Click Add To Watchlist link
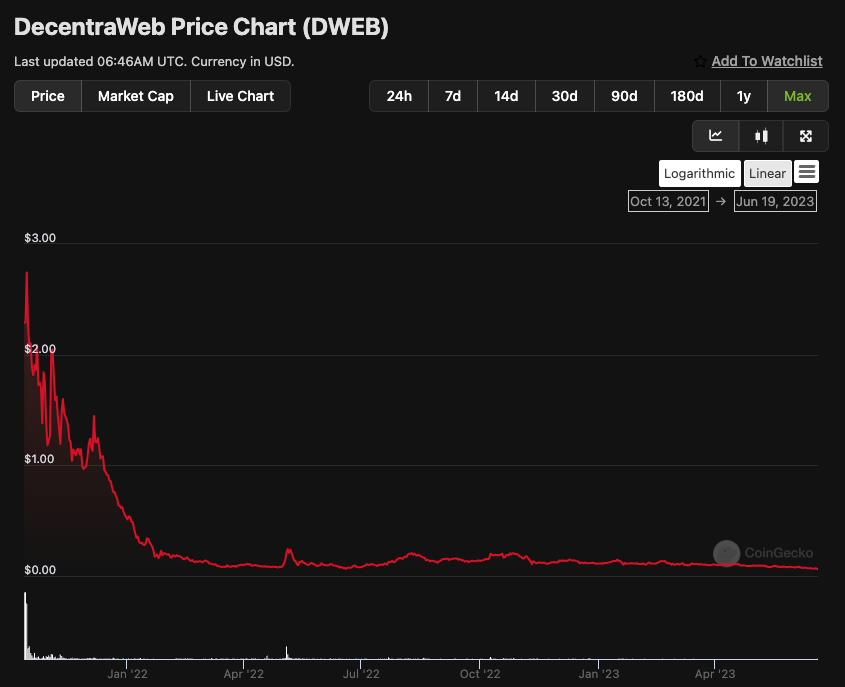Image resolution: width=845 pixels, height=687 pixels. [x=767, y=61]
